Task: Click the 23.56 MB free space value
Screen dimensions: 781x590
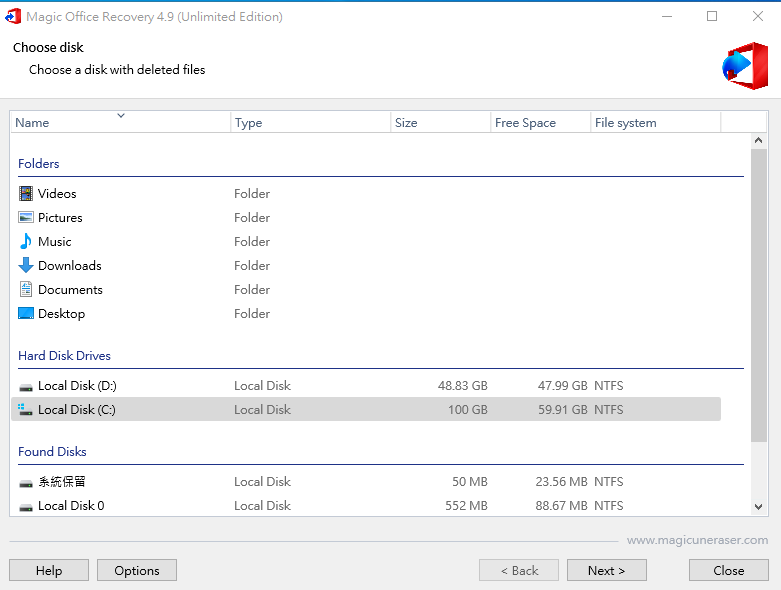Action: 562,481
